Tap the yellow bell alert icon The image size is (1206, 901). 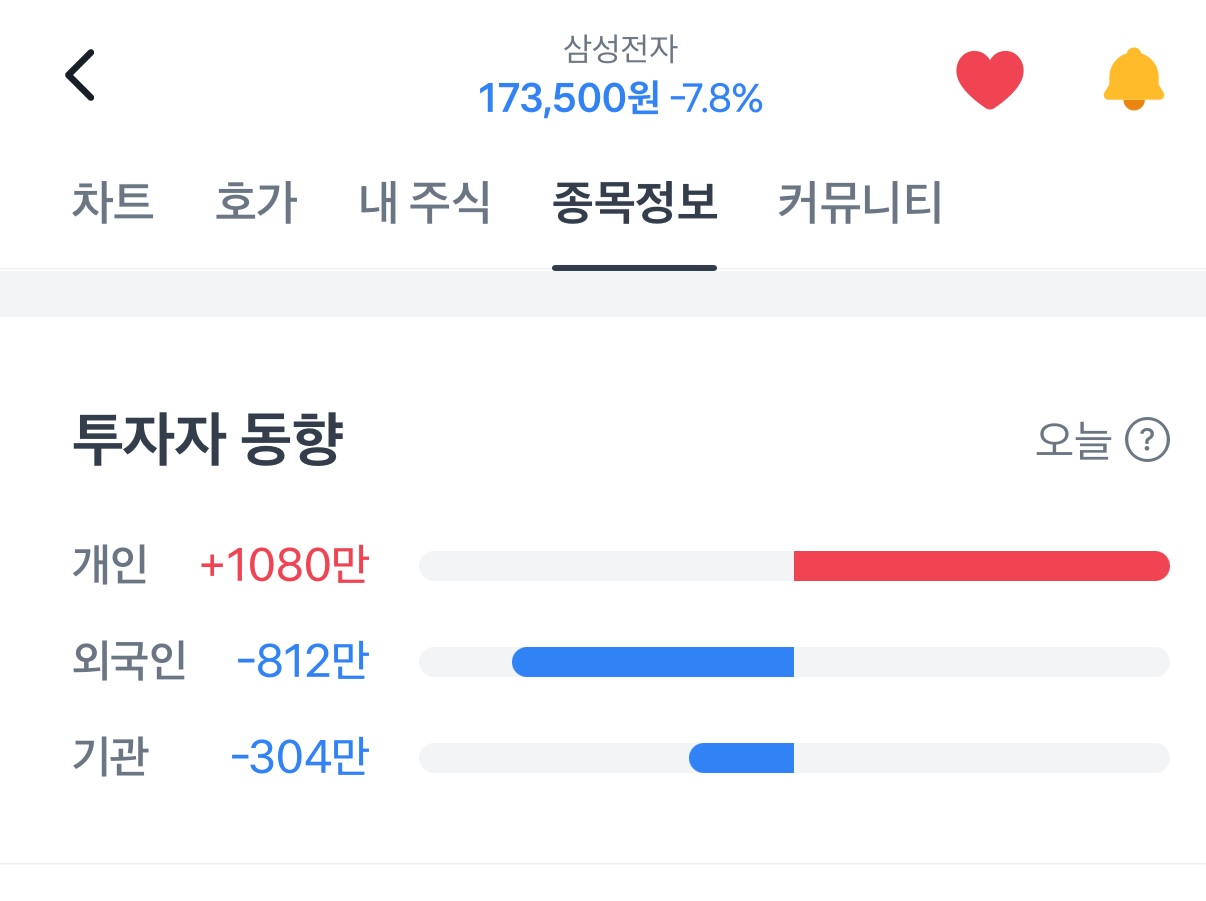coord(1133,78)
